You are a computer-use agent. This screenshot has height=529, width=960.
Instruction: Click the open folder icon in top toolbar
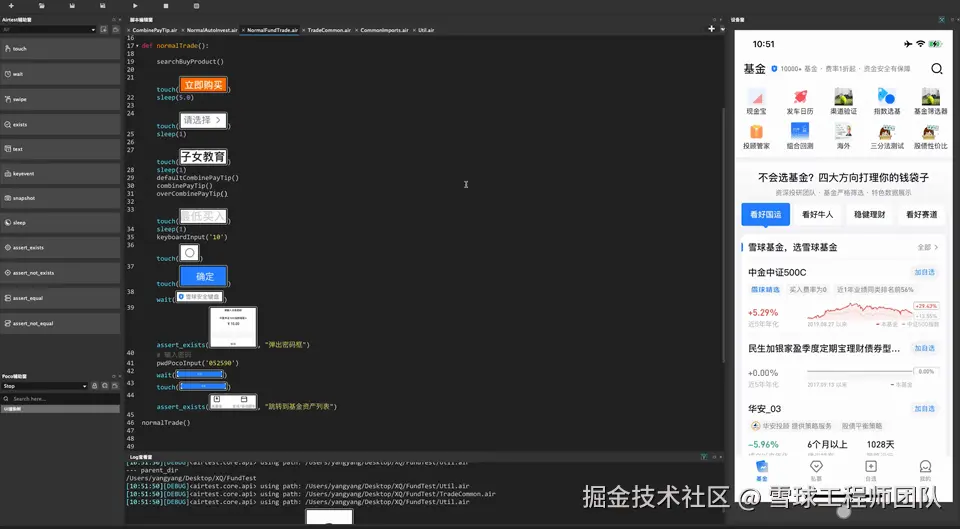click(x=42, y=6)
